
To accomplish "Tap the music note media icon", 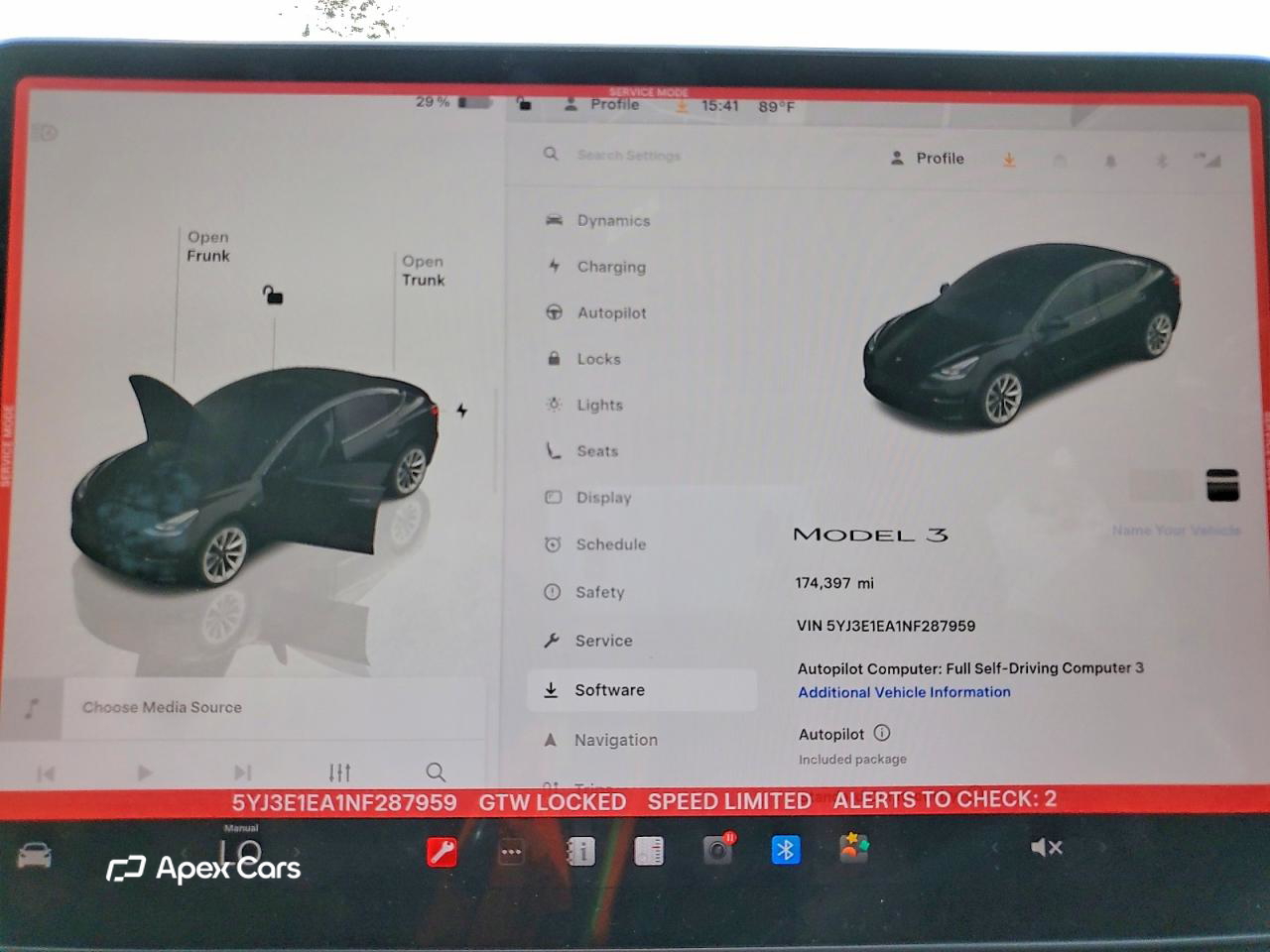I will tap(32, 708).
